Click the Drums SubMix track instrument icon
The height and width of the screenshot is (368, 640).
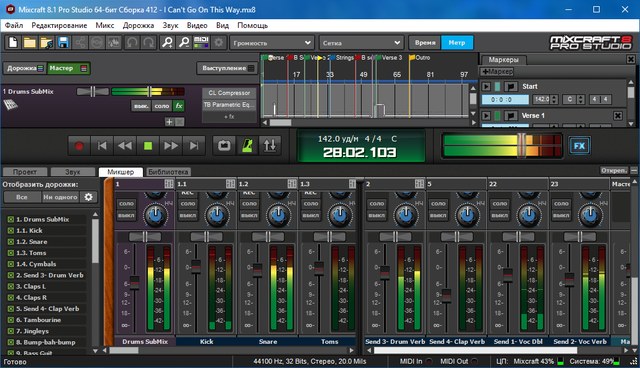(11, 105)
